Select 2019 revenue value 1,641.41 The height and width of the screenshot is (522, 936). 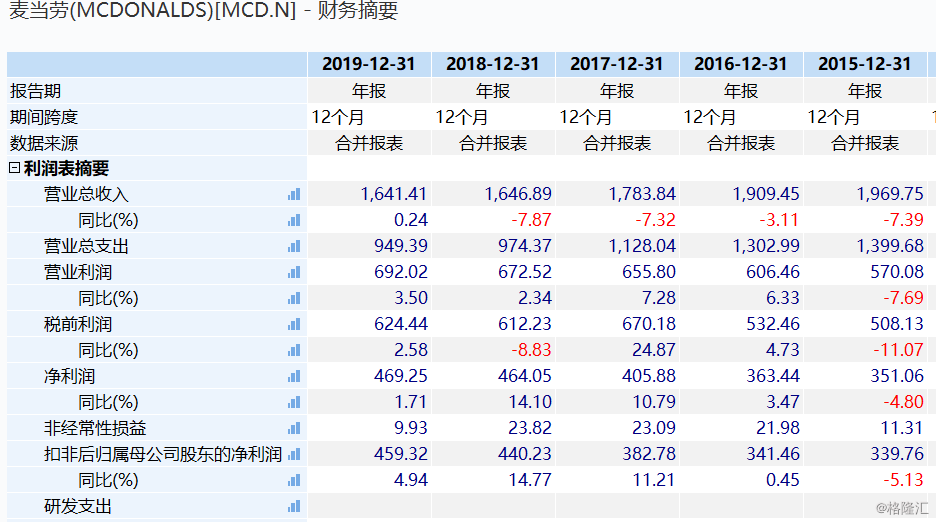[x=394, y=194]
